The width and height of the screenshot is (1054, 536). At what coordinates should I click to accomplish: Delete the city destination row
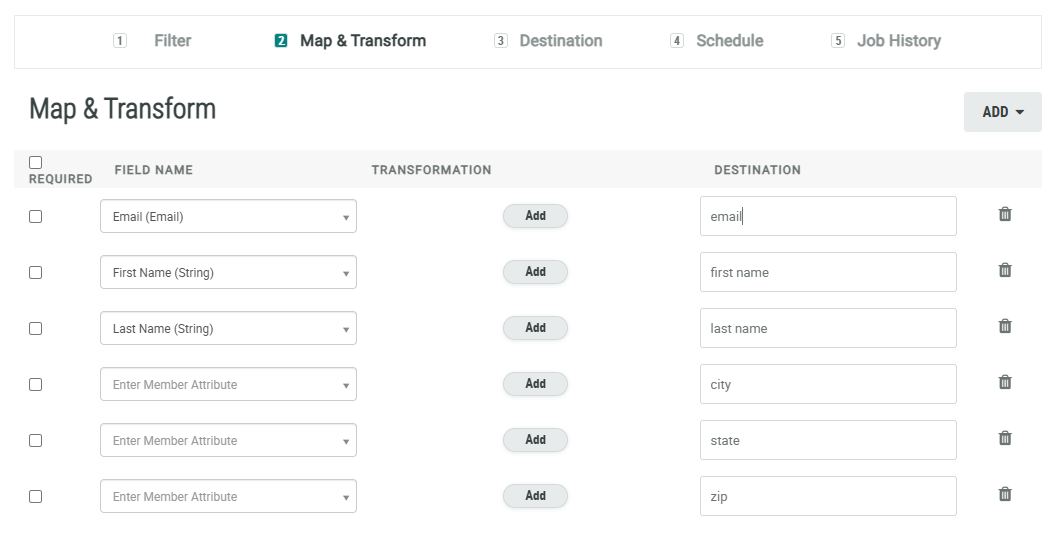[1005, 382]
